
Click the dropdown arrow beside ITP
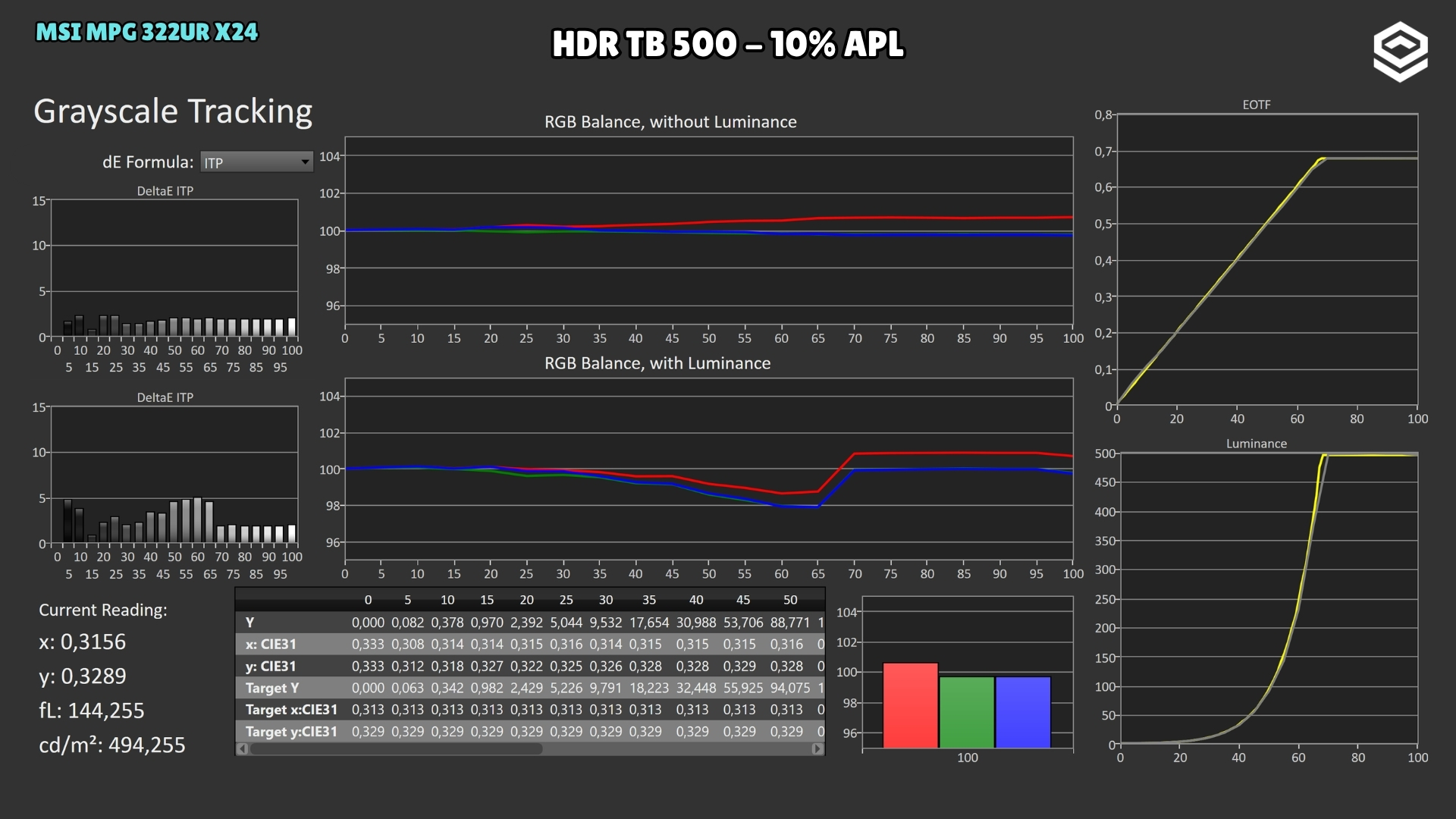(x=305, y=162)
